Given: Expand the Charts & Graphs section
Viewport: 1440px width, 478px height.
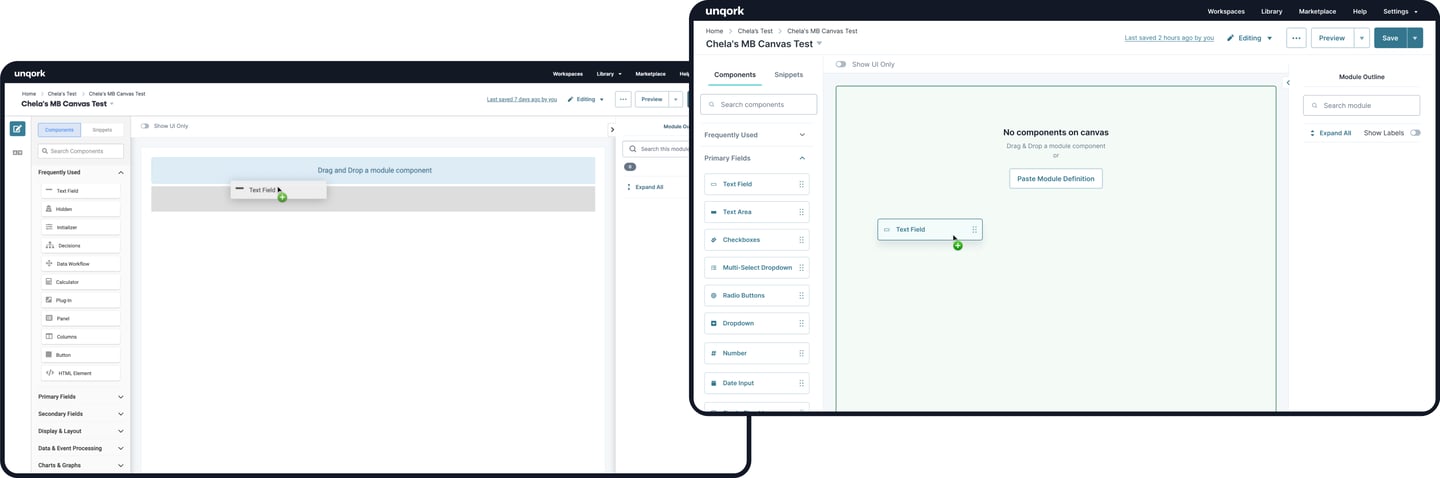Looking at the screenshot, I should click(x=121, y=465).
